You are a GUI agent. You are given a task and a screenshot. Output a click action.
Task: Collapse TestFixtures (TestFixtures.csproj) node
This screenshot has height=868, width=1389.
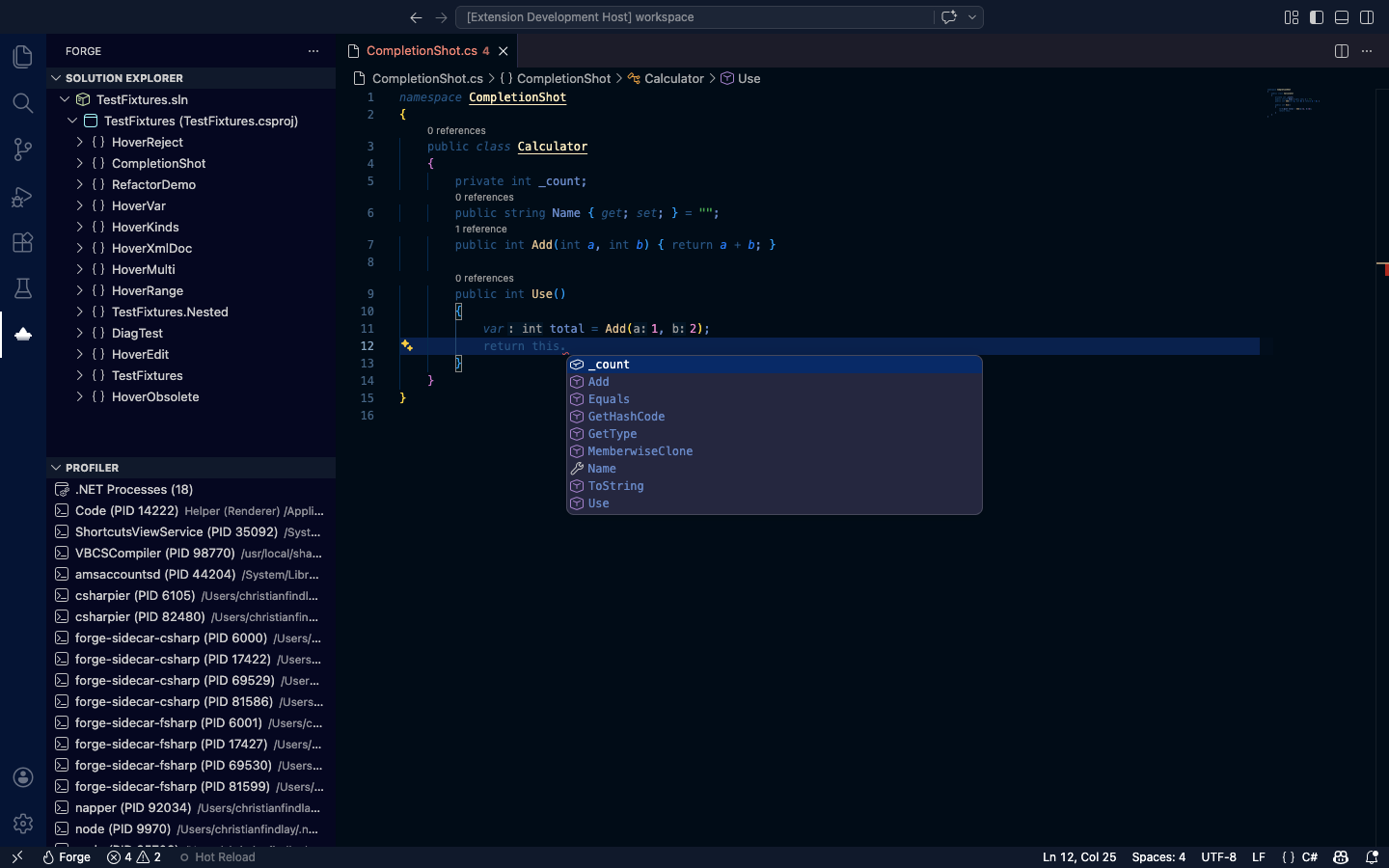click(x=72, y=121)
